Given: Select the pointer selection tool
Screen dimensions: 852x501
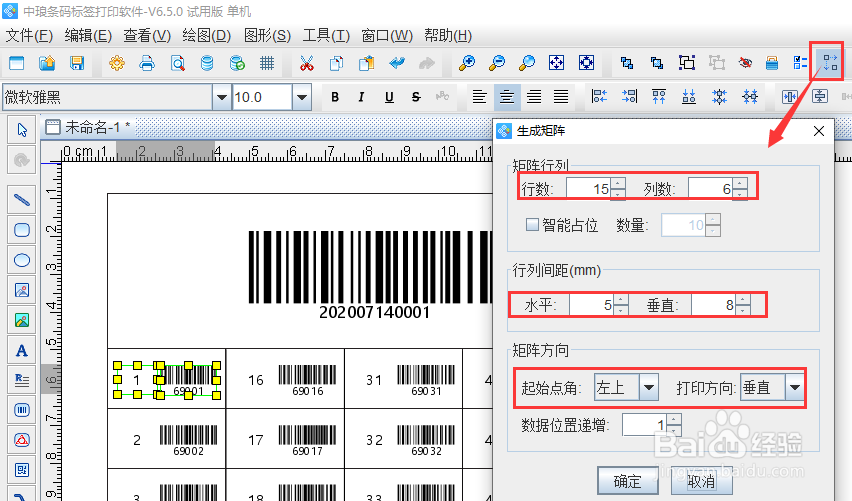Looking at the screenshot, I should pos(22,130).
